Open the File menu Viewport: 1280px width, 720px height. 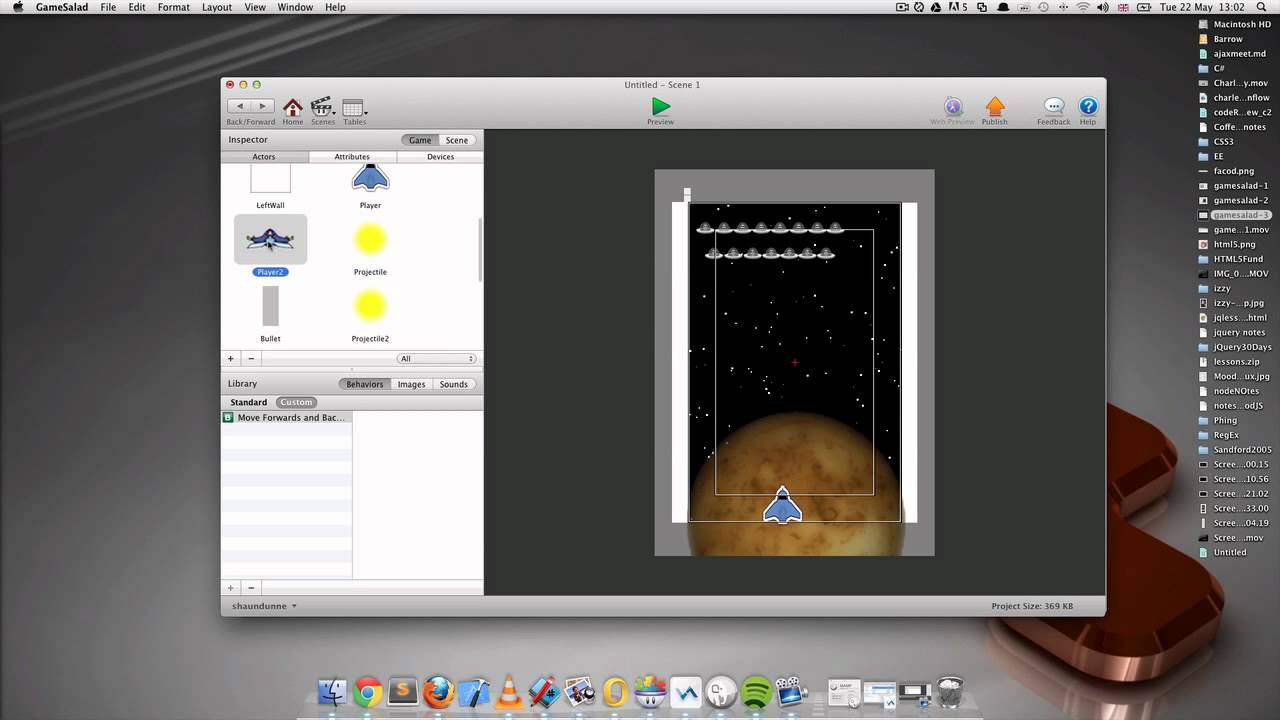click(108, 7)
